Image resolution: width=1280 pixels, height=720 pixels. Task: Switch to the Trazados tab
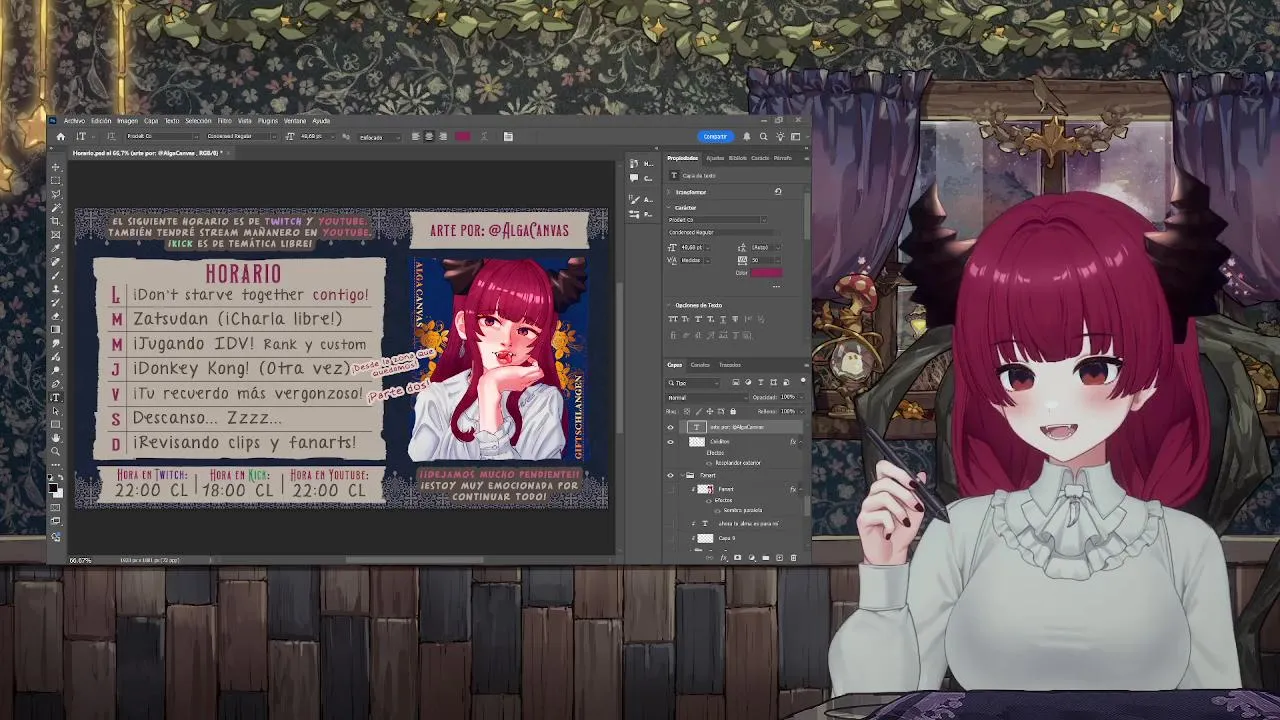(x=730, y=365)
